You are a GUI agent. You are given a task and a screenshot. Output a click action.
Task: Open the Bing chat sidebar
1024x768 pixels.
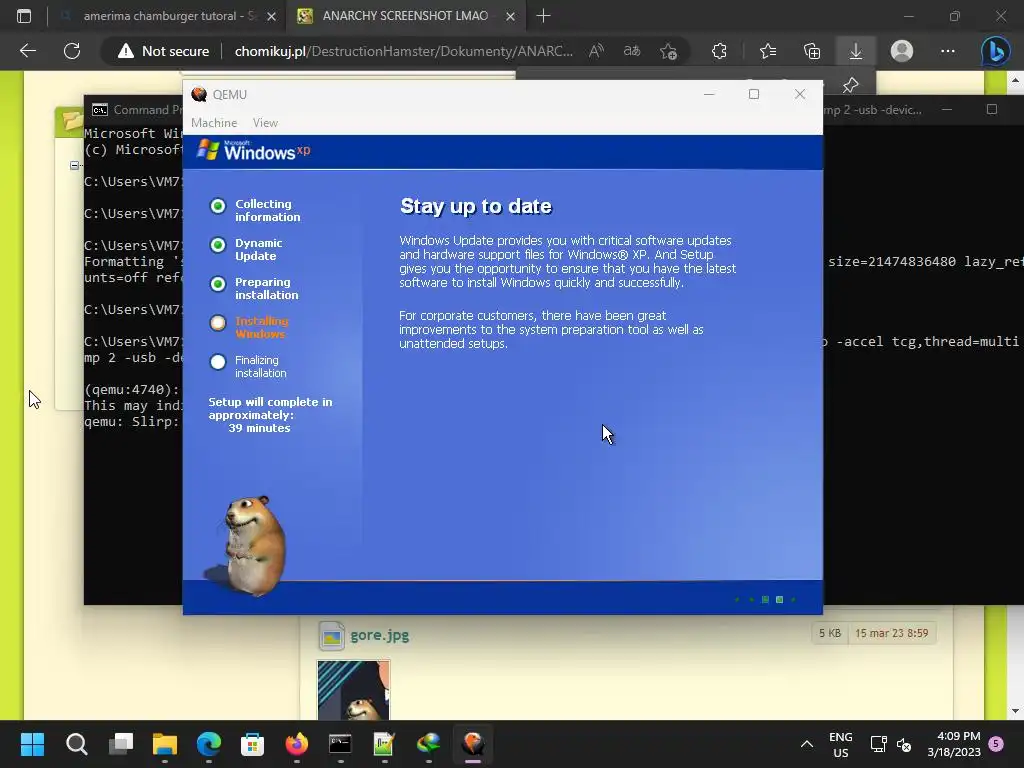click(x=995, y=51)
